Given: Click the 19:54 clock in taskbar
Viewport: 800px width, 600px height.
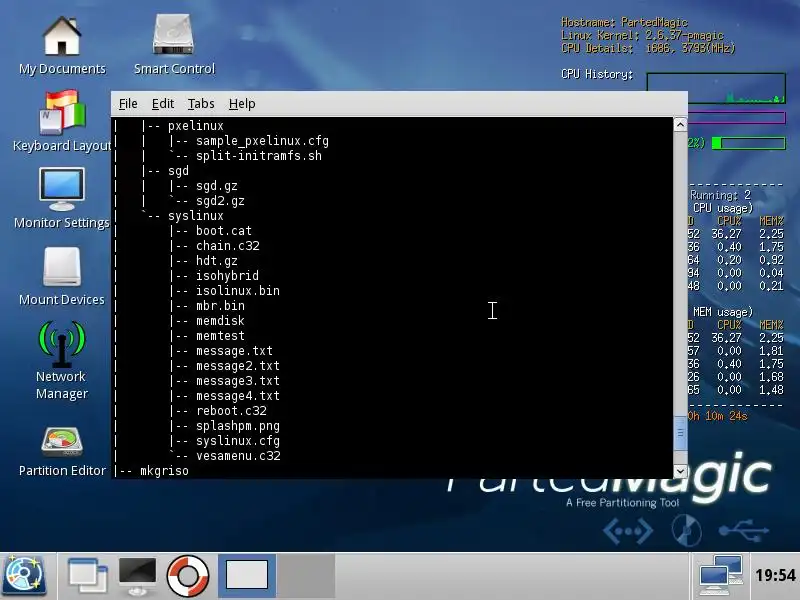Looking at the screenshot, I should [x=775, y=576].
